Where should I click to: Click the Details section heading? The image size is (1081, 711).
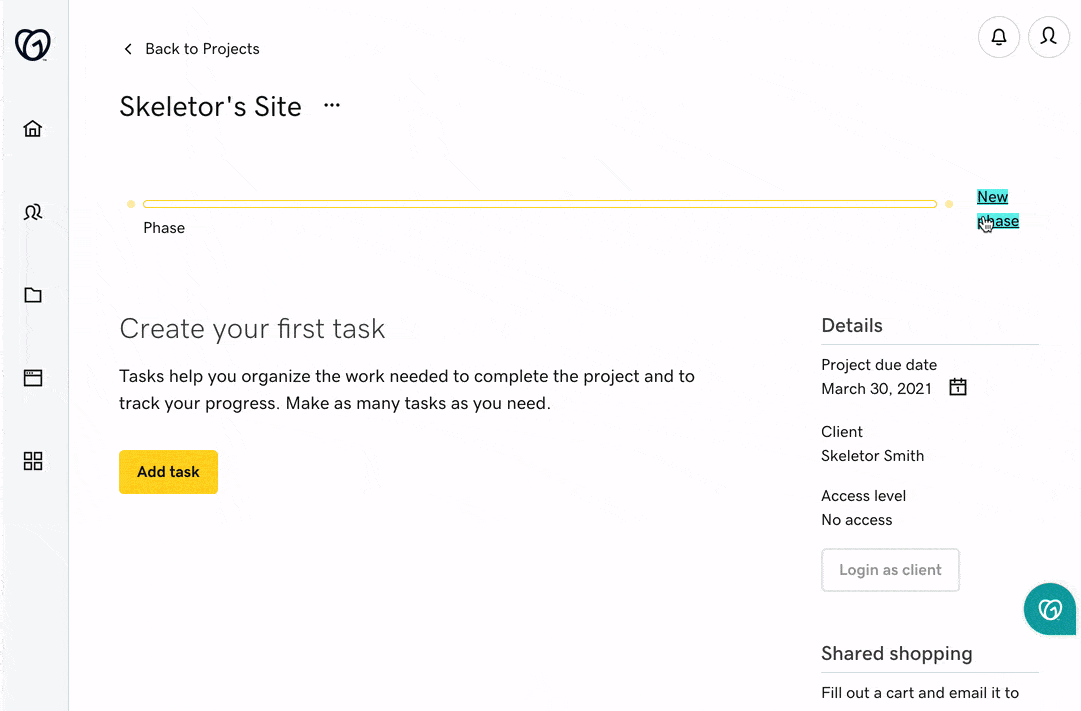pyautogui.click(x=851, y=326)
